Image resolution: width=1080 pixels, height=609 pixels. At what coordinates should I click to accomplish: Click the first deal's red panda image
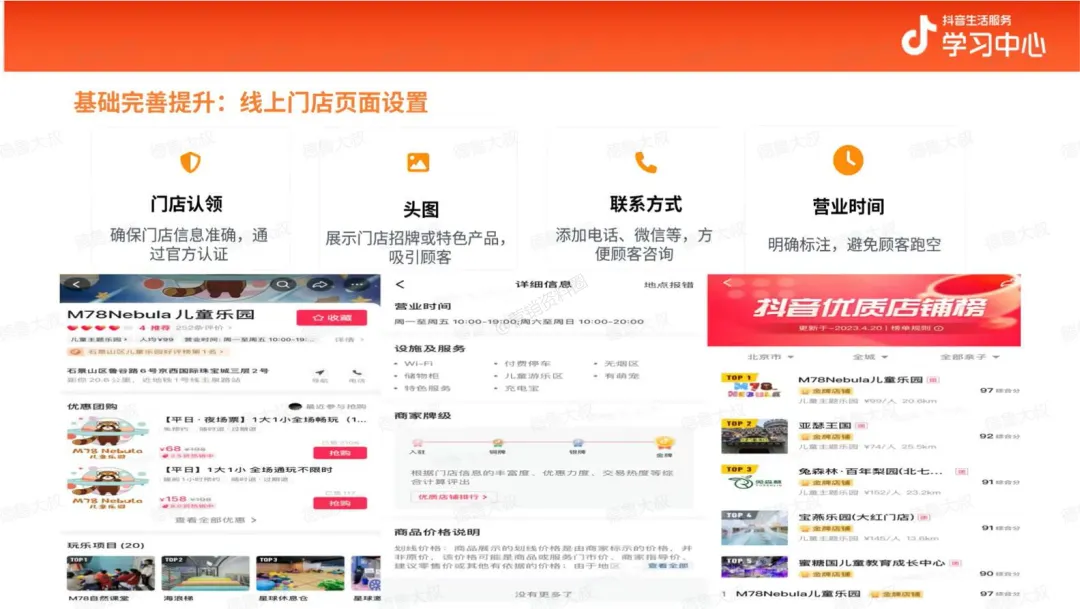(x=107, y=437)
